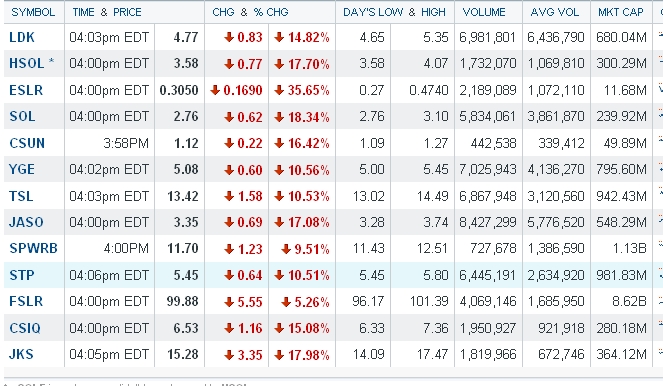The image size is (663, 386).
Task: Open the CSUN stock quote link
Action: tap(27, 143)
